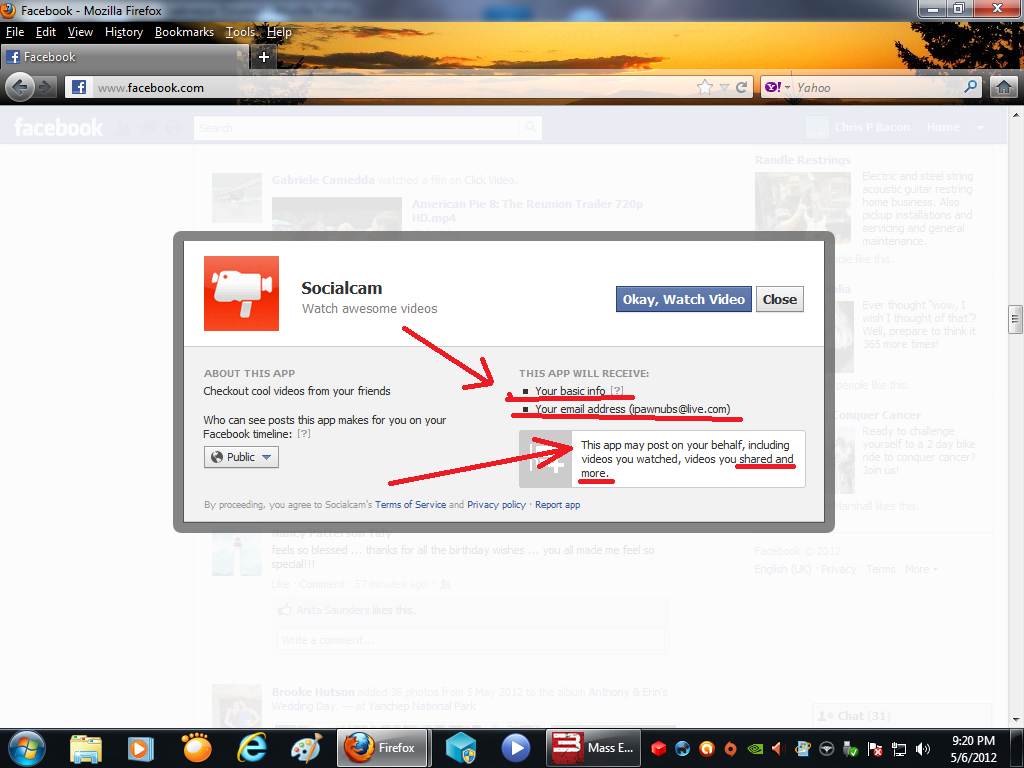This screenshot has width=1024, height=768.
Task: Expand the Public audience dropdown
Action: (241, 457)
